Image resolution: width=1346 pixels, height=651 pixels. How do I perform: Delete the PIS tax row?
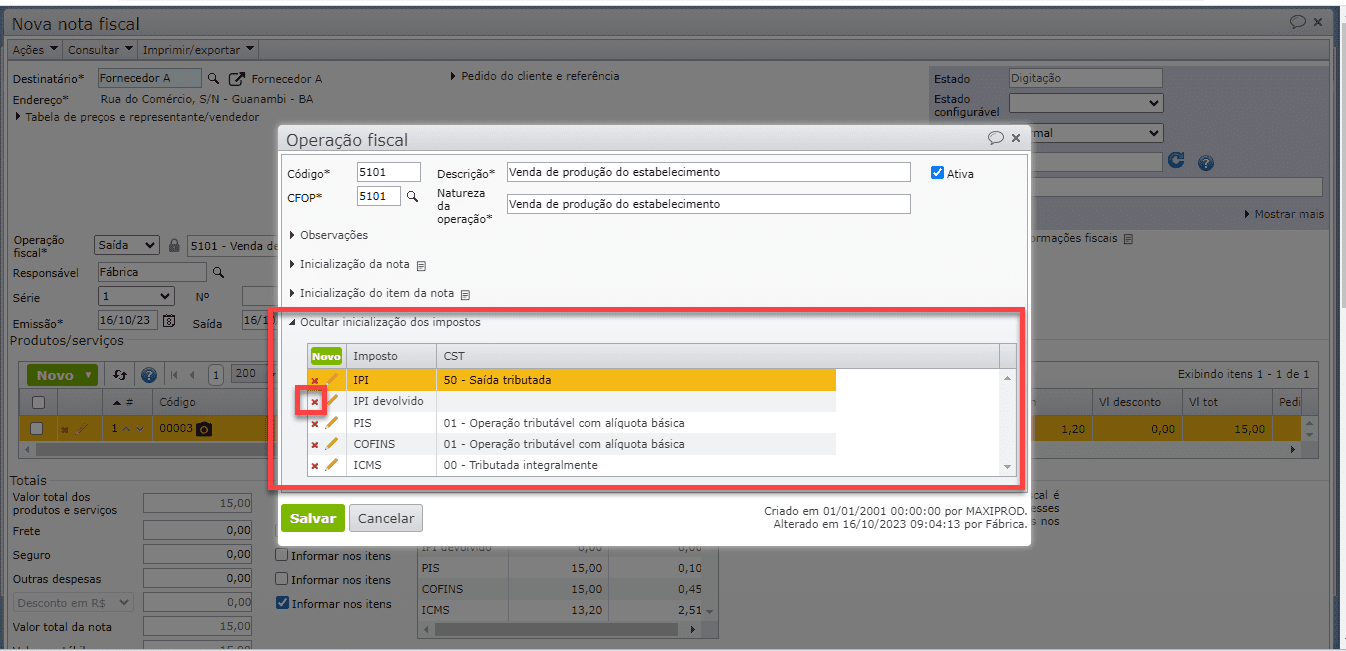click(315, 424)
